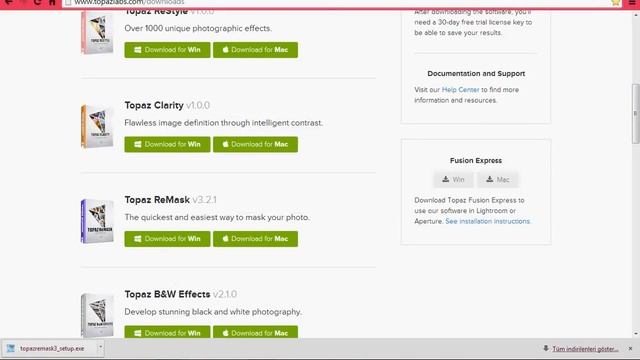
Task: Click Tüm indirilenleri göster link
Action: (585, 349)
